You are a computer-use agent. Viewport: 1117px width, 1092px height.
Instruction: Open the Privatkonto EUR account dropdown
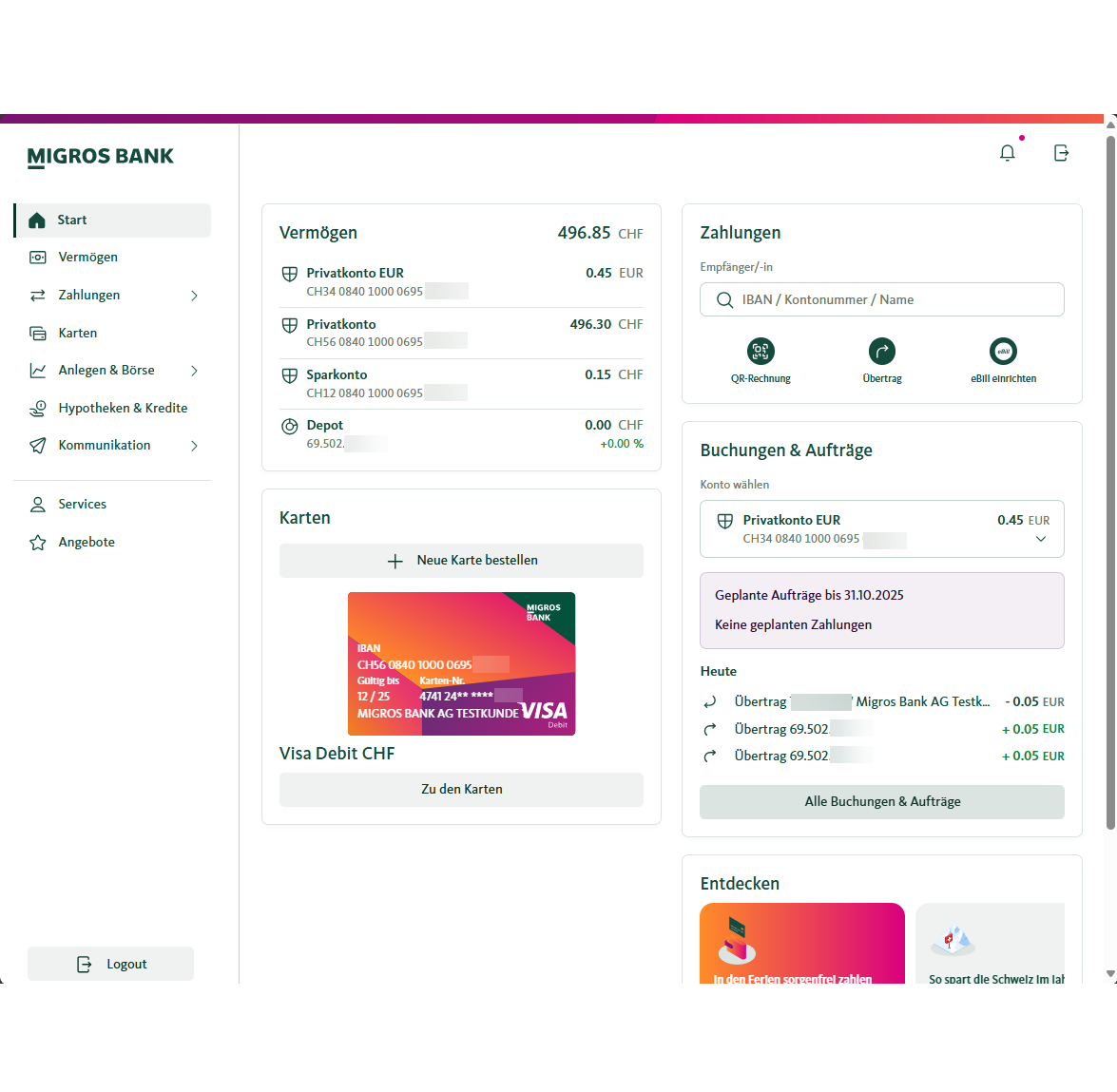[x=1040, y=539]
